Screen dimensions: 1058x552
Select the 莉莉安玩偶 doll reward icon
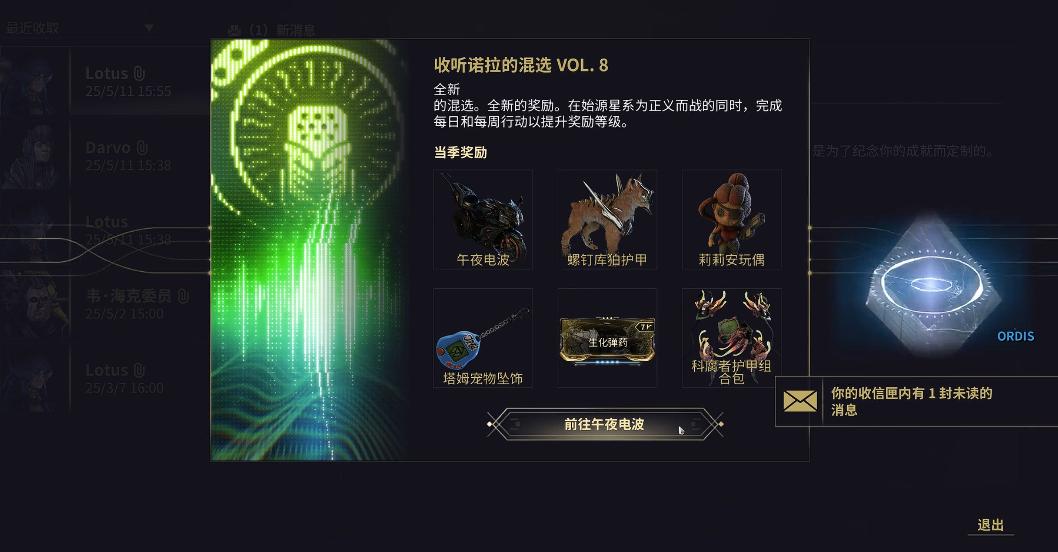[732, 219]
